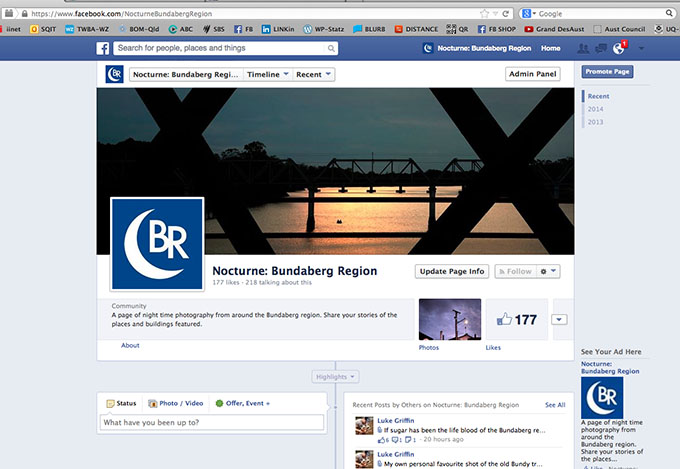Open the Highlights dropdown

click(x=335, y=377)
